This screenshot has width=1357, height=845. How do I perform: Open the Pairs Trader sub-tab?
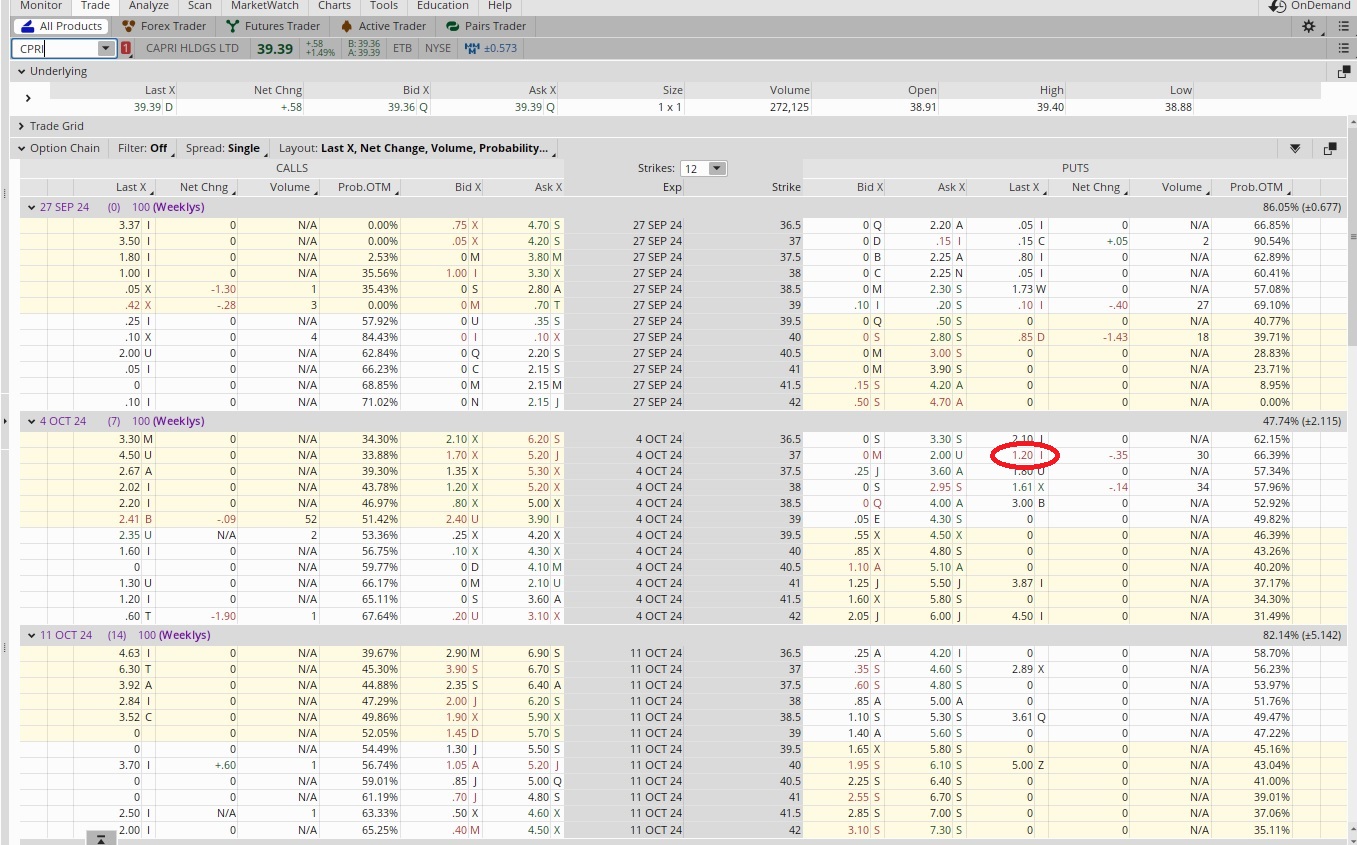(x=486, y=26)
